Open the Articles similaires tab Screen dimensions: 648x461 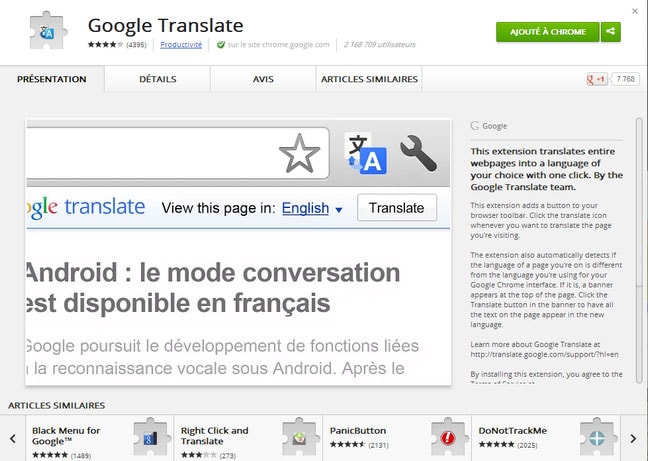[369, 79]
